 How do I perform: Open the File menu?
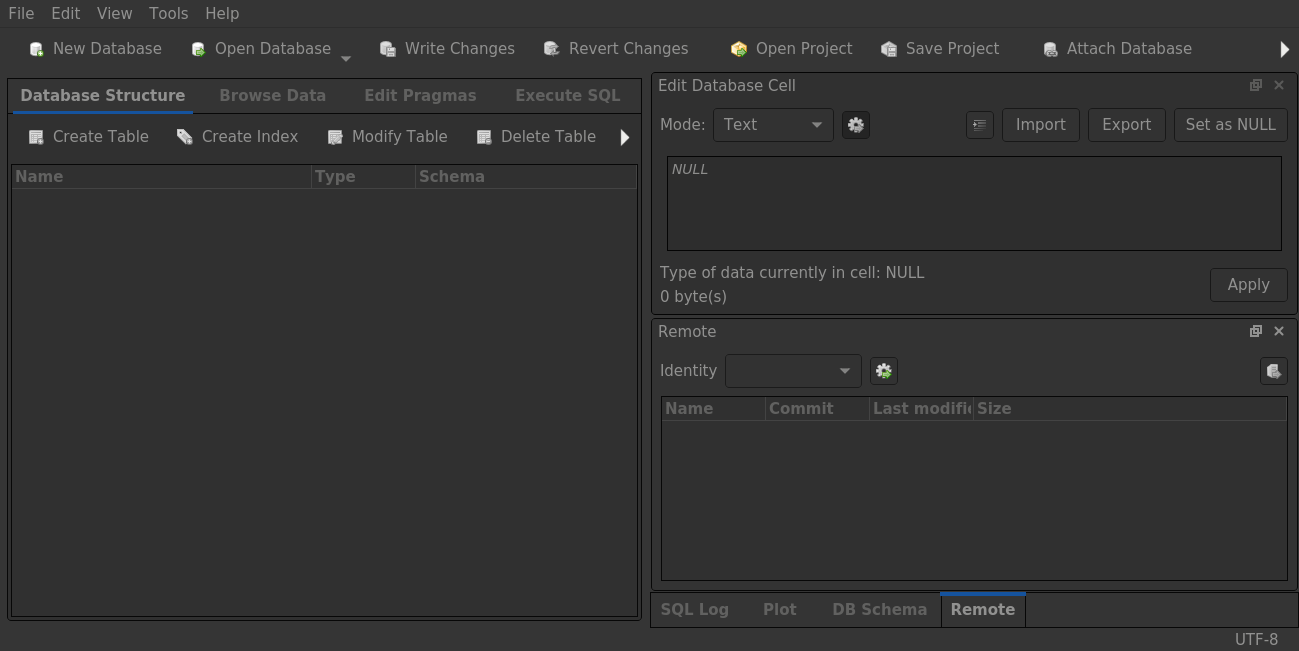point(21,14)
